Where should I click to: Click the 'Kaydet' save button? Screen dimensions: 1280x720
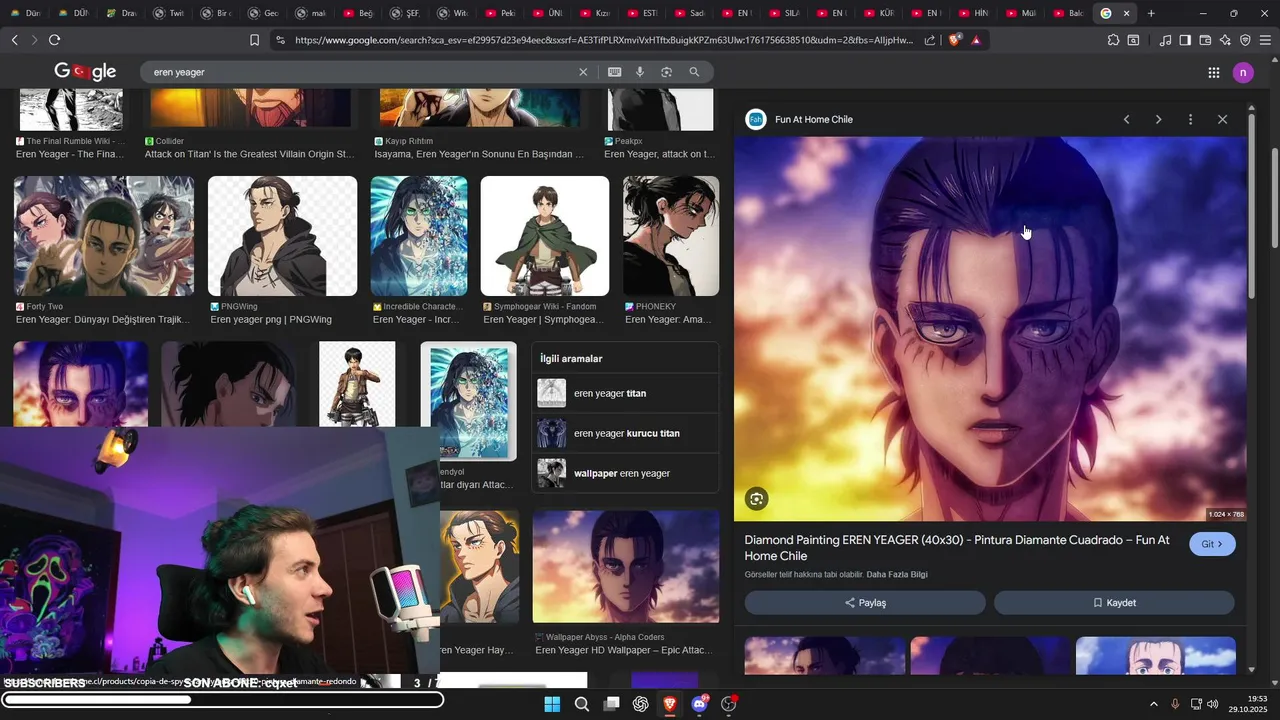pos(1114,603)
